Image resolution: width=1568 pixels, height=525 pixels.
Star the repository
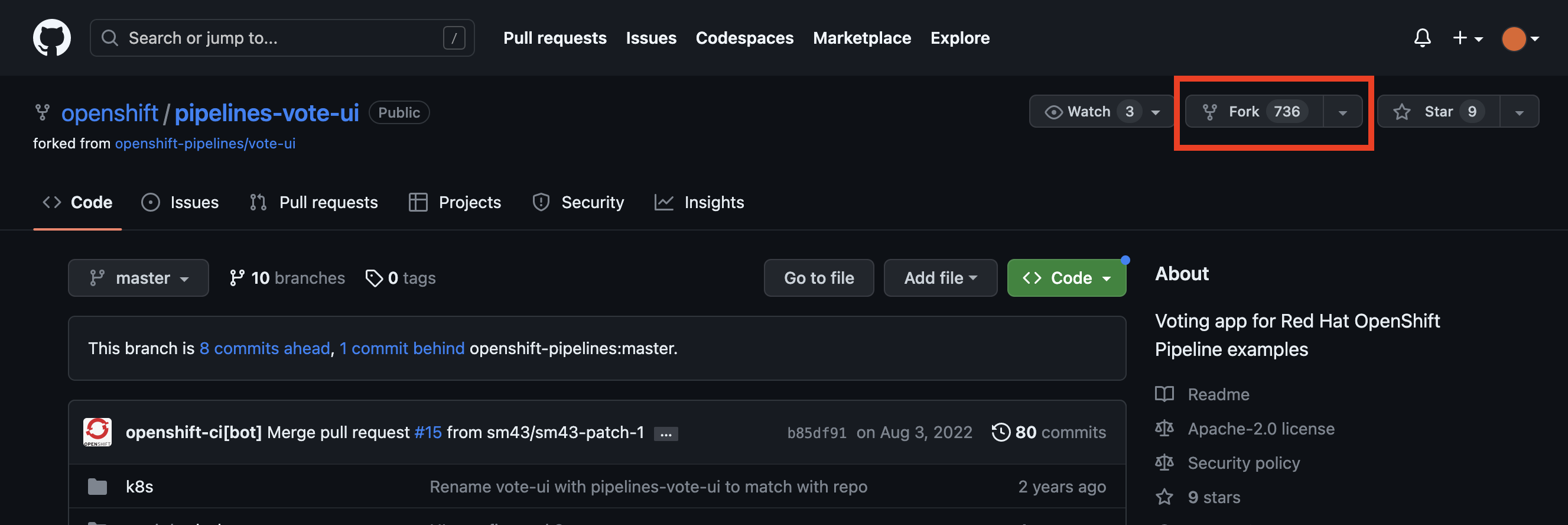click(1439, 112)
